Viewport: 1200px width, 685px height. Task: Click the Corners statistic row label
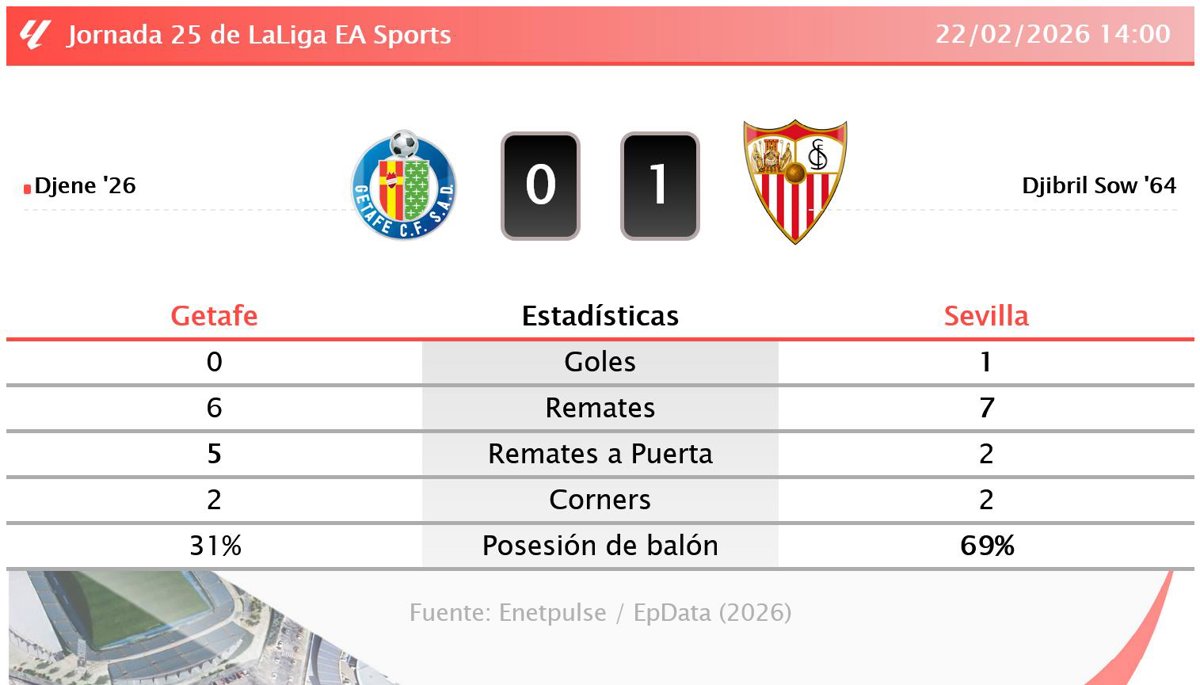600,500
